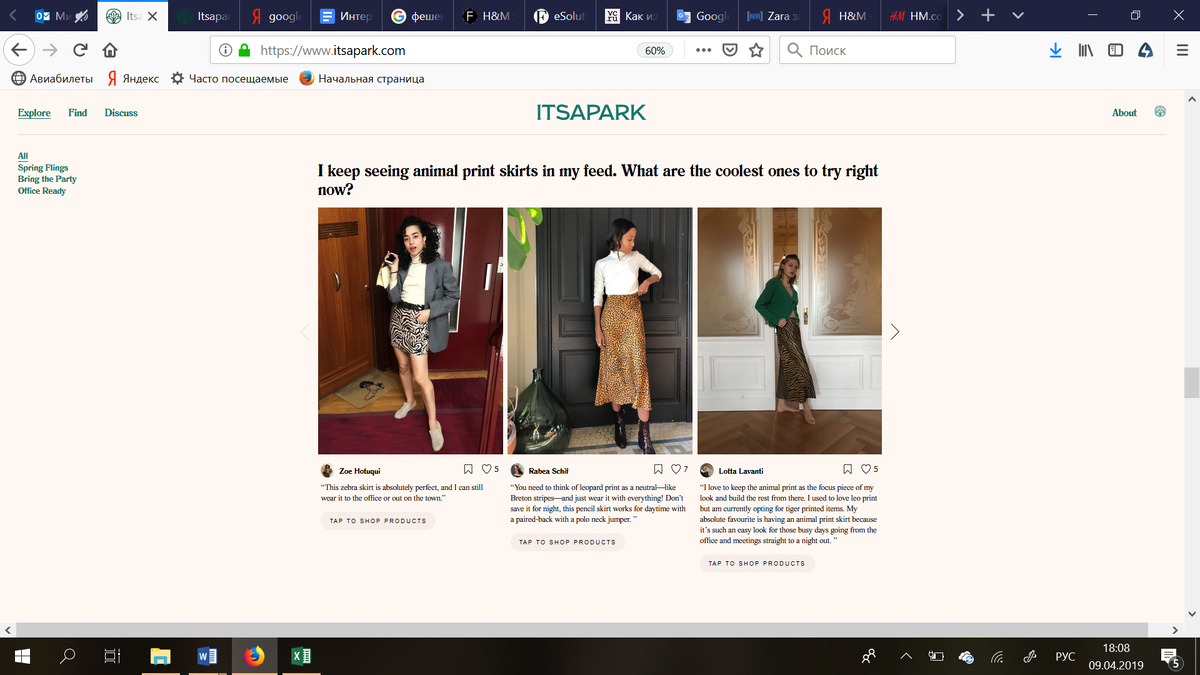Filter by Bring the Party

click(47, 179)
